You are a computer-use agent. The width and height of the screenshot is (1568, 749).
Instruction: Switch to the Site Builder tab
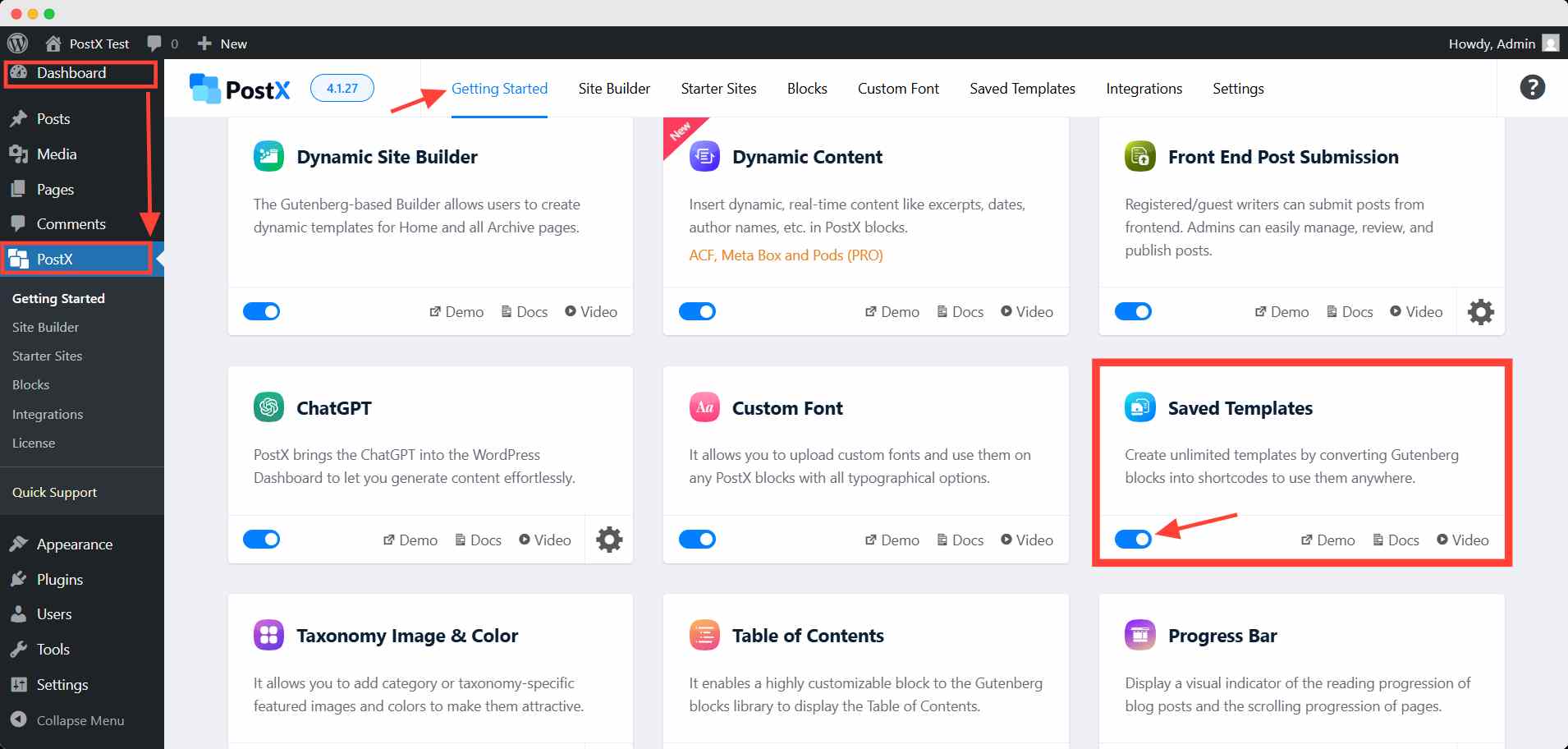pyautogui.click(x=614, y=89)
